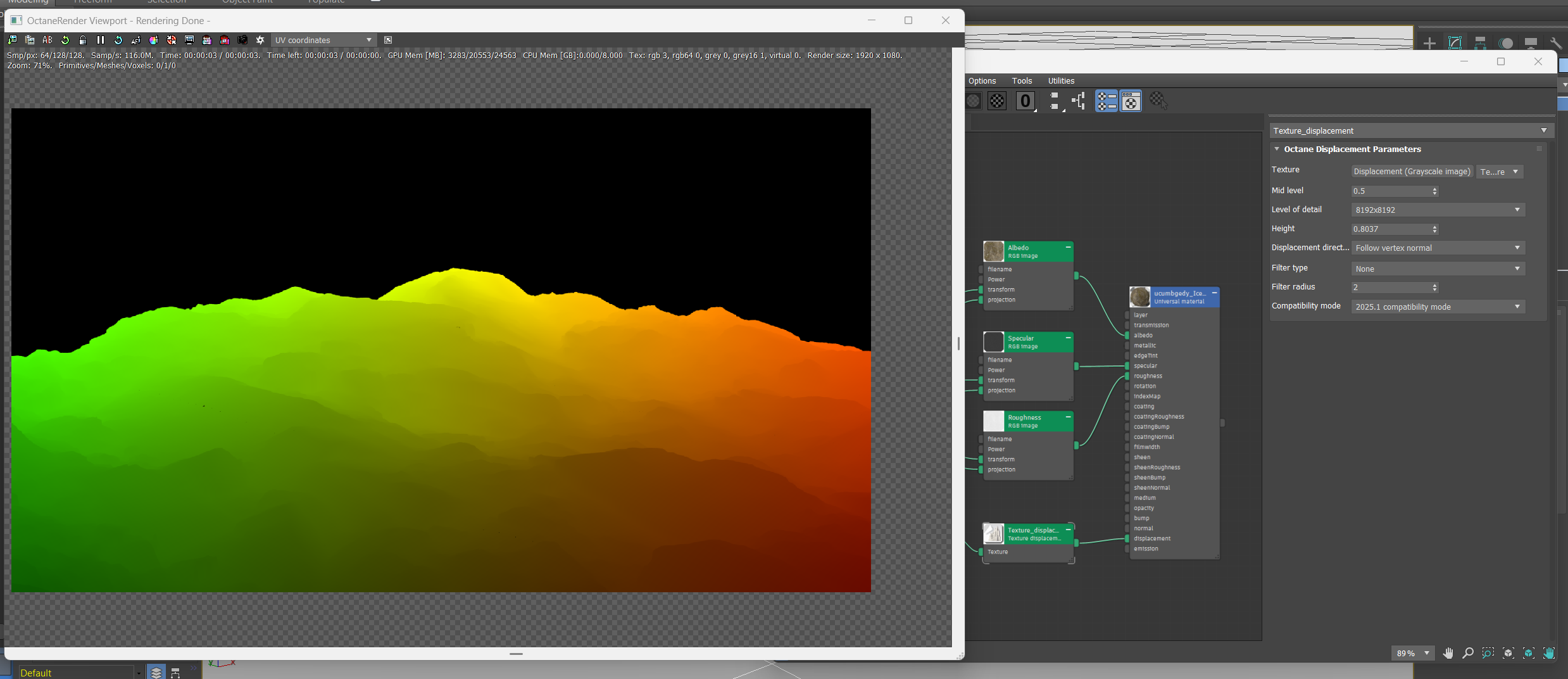Collapse the Roughness node with its minus button
This screenshot has height=679, width=1568.
coord(1069,417)
